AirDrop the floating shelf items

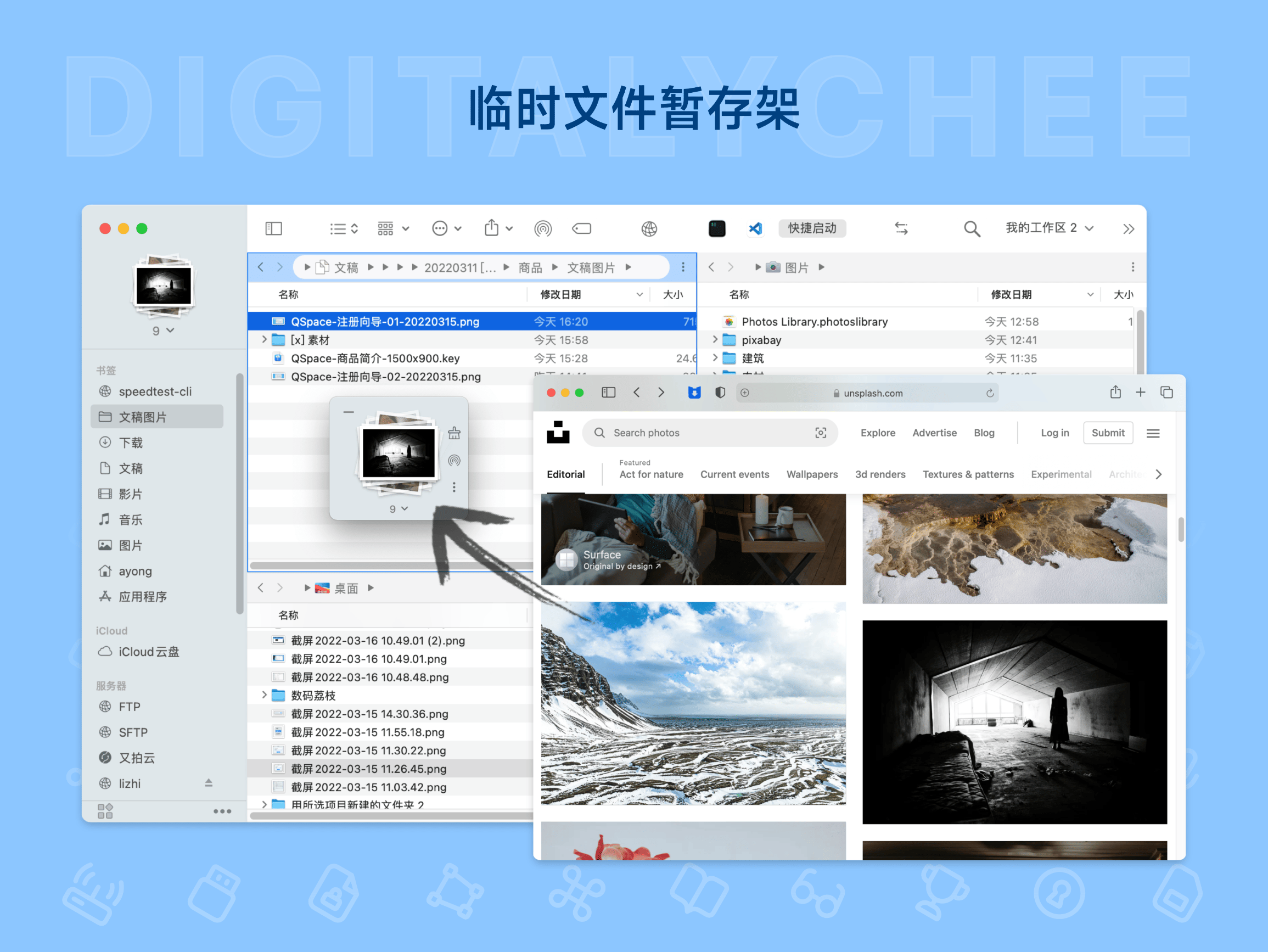(x=454, y=461)
